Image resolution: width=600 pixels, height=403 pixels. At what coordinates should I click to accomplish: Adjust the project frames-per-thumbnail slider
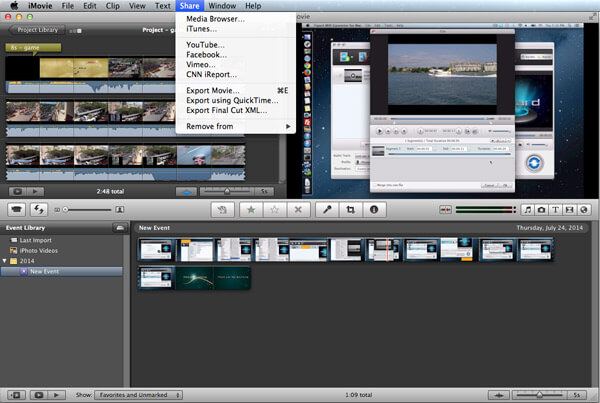click(x=227, y=191)
